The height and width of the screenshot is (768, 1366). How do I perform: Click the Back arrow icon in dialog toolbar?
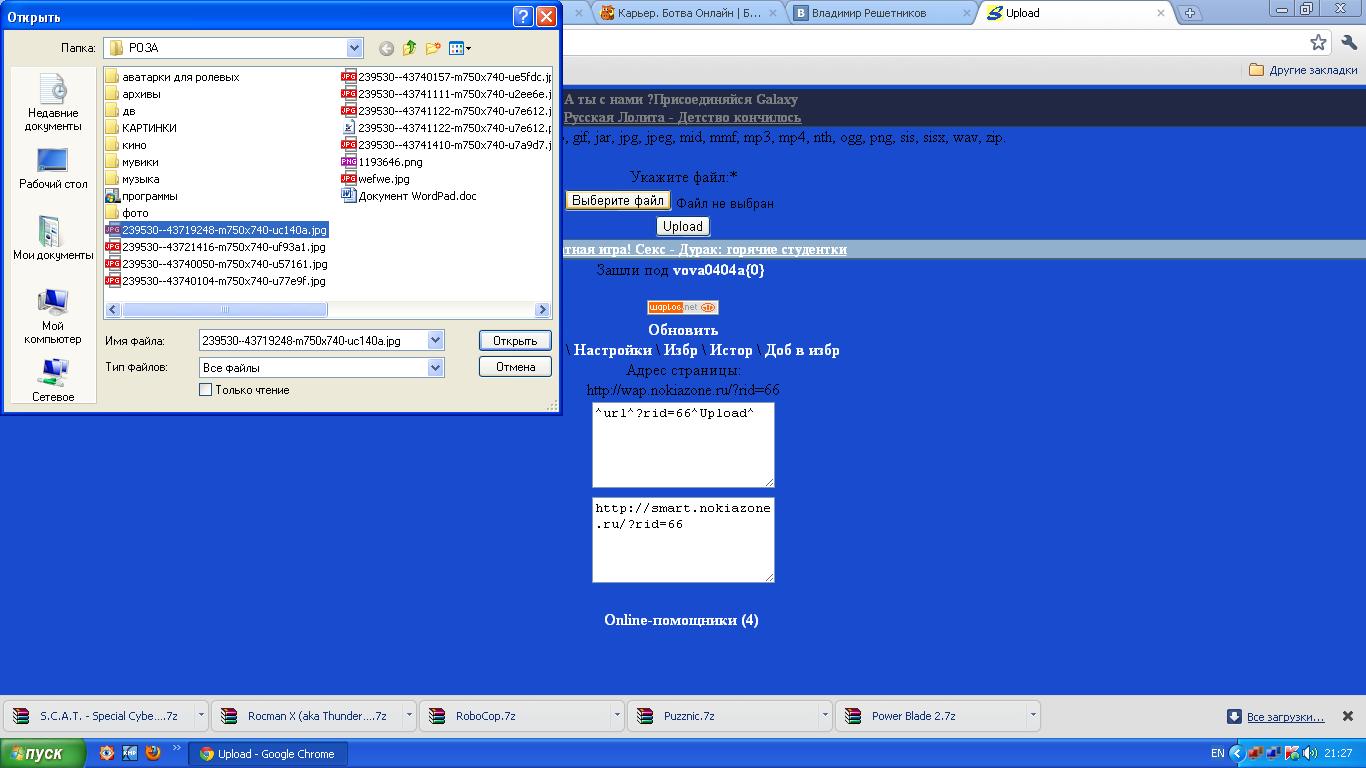click(x=386, y=48)
